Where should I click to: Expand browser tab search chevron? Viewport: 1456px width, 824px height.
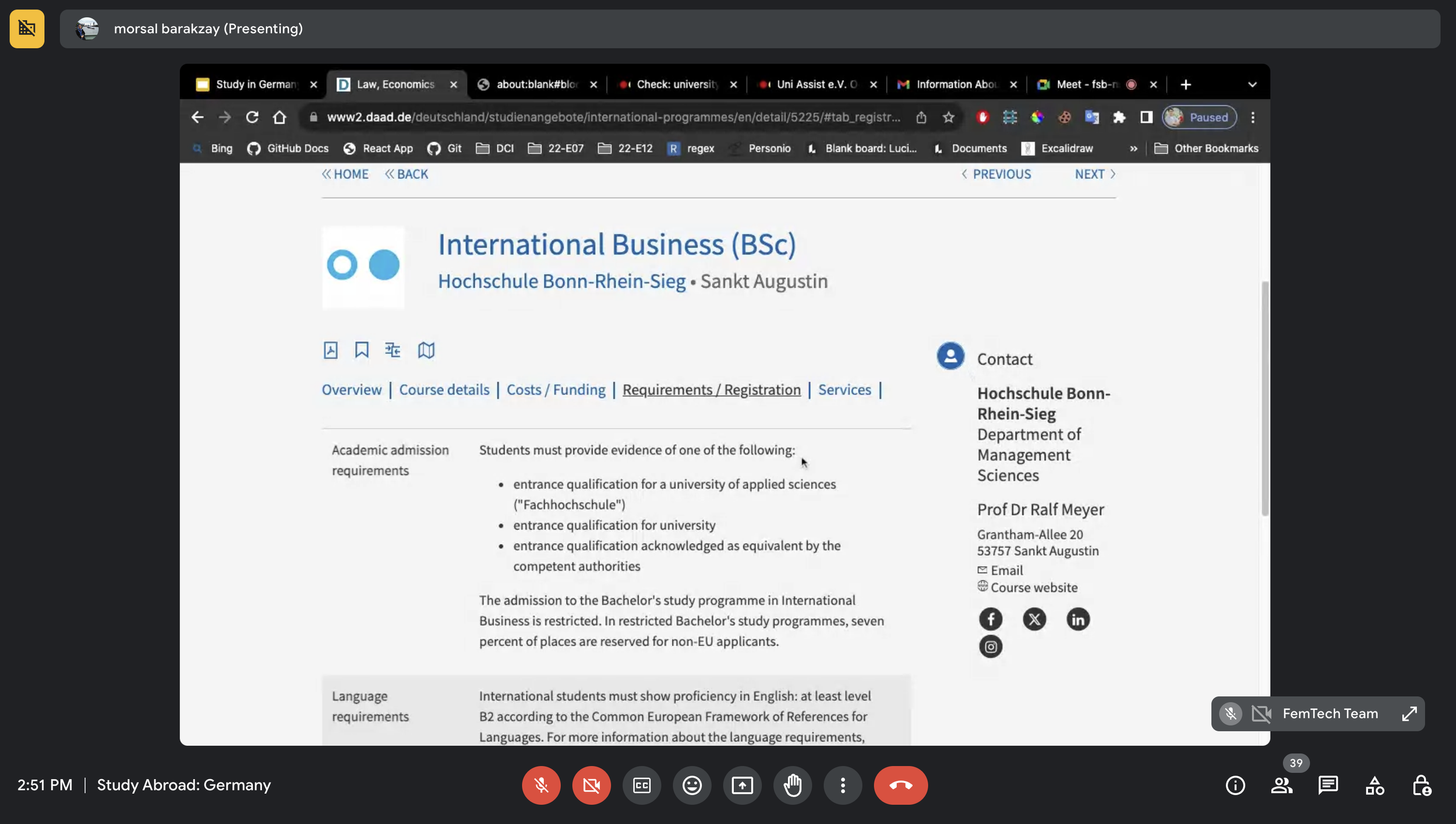[1252, 84]
